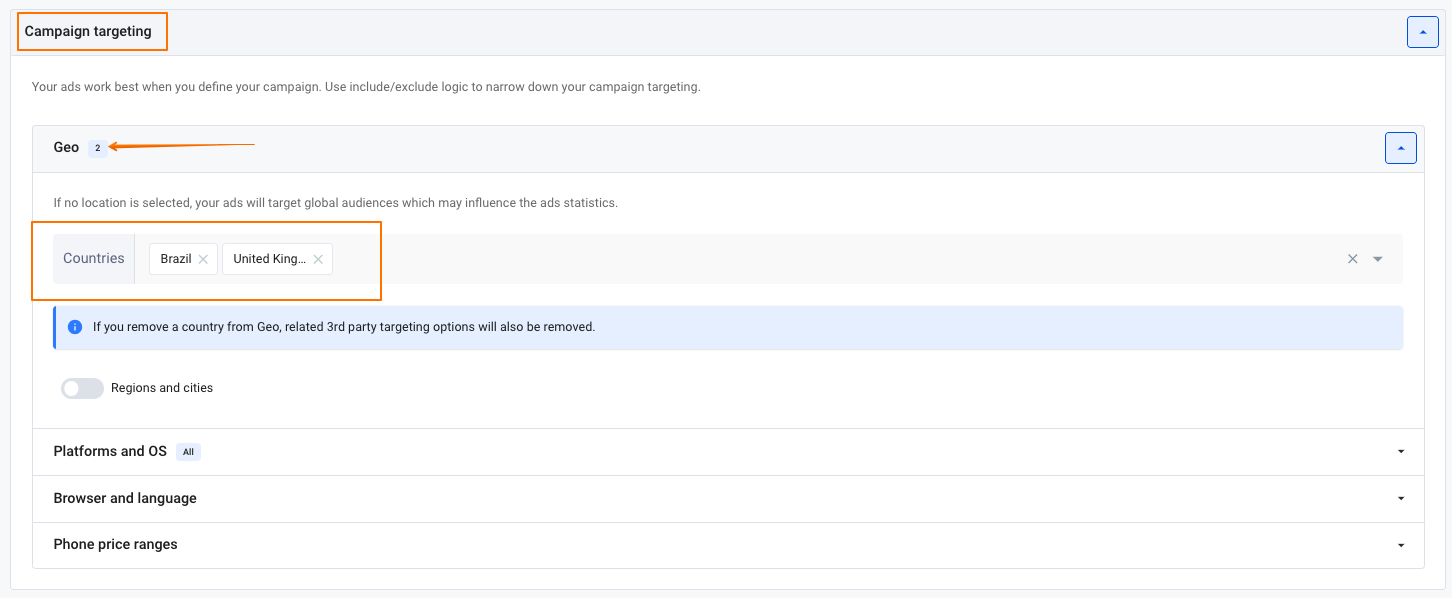This screenshot has width=1452, height=598.
Task: Enable the Regions and cities toggle
Action: (82, 388)
